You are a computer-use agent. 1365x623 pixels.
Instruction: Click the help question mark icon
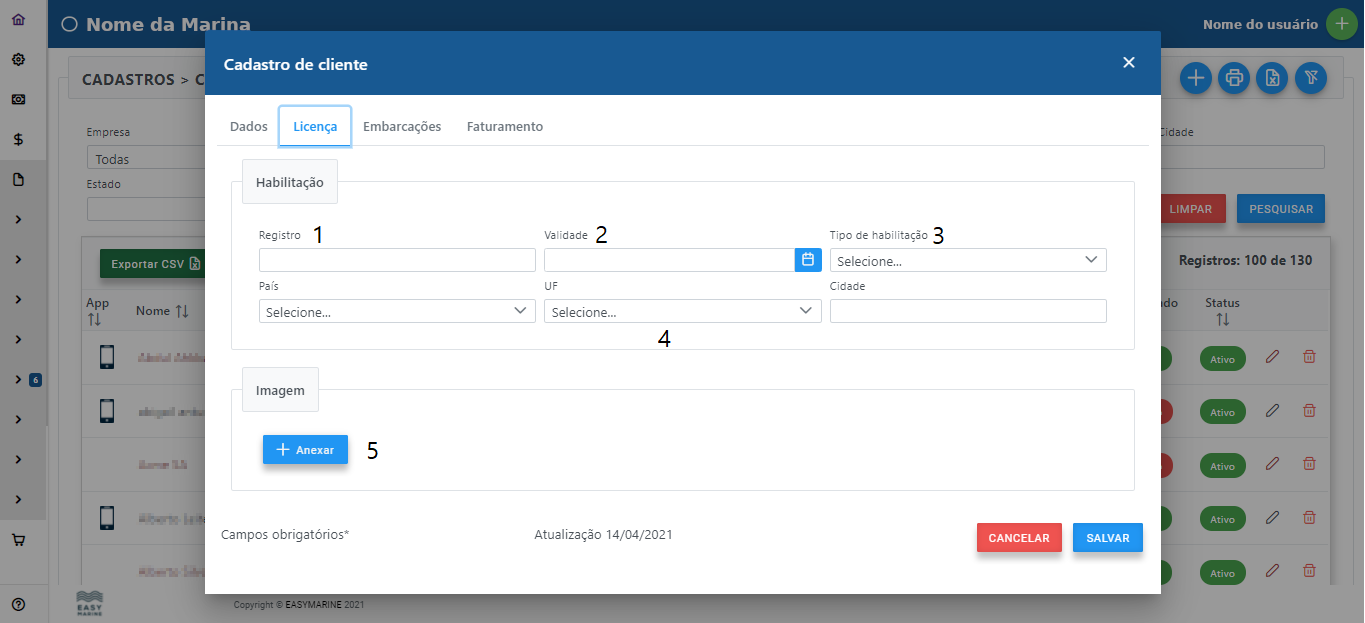(18, 604)
